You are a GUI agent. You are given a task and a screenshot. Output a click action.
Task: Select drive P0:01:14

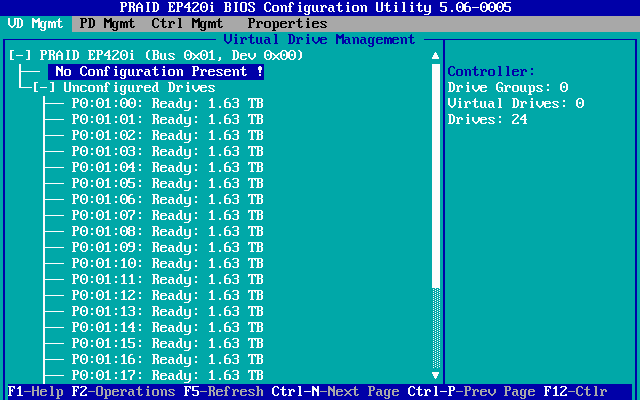tap(167, 327)
